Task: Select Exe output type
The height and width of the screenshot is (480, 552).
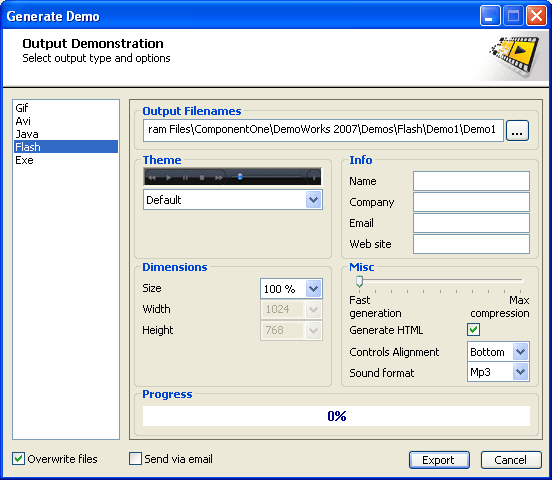Action: coord(66,160)
